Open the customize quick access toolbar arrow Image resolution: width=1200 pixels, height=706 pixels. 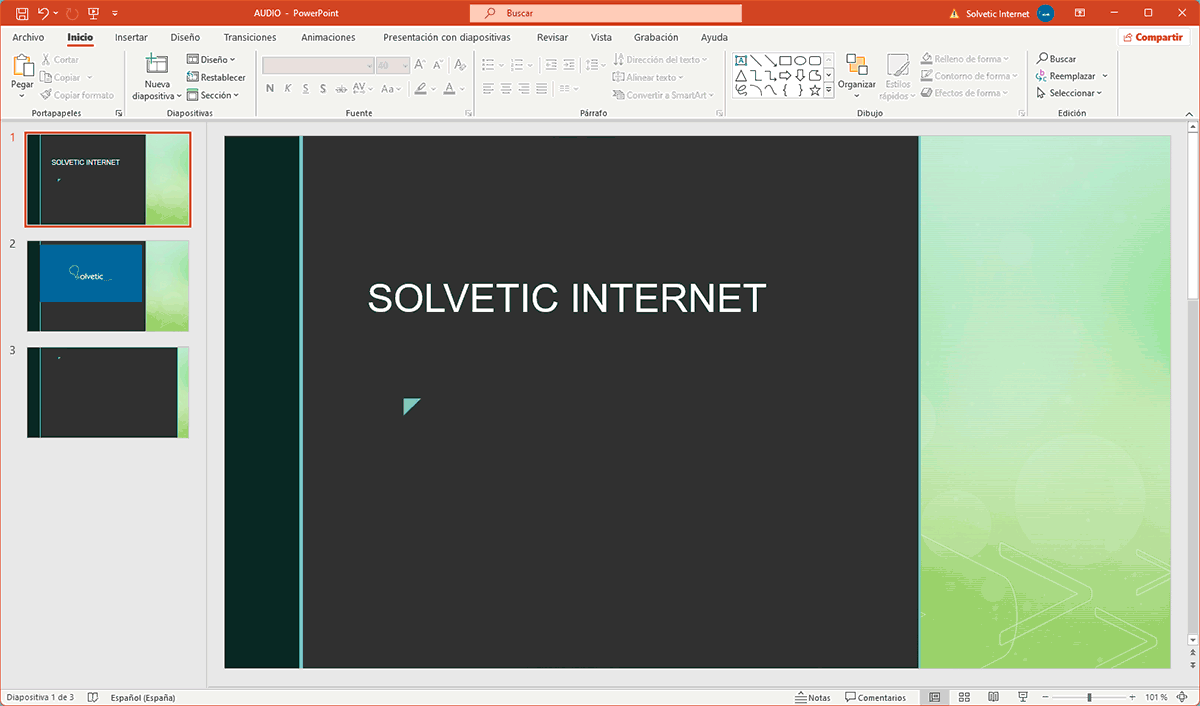(115, 14)
